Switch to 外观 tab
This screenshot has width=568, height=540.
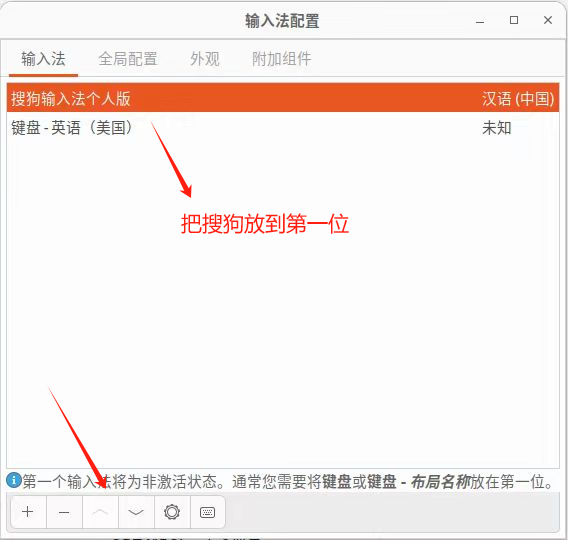pyautogui.click(x=205, y=59)
